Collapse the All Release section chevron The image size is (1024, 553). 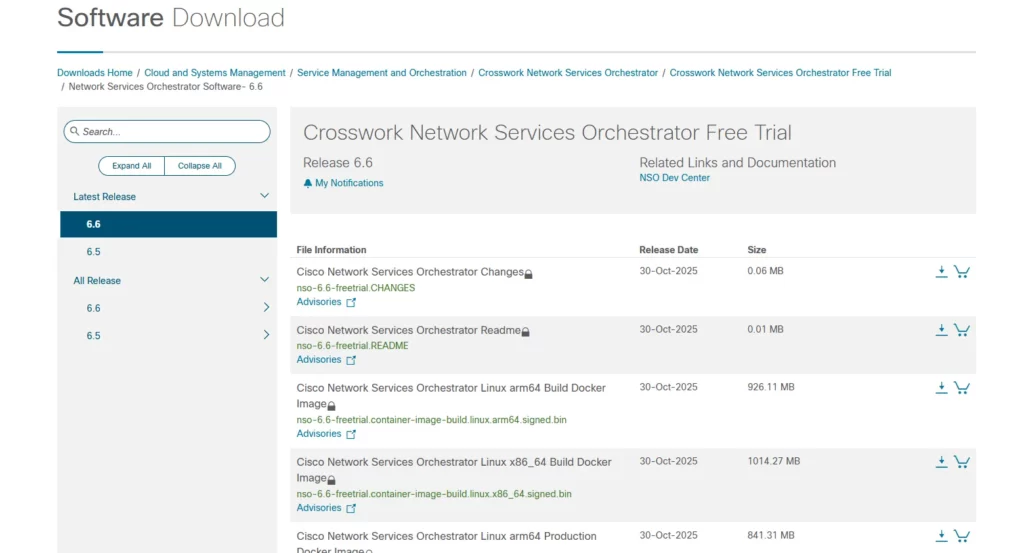264,279
